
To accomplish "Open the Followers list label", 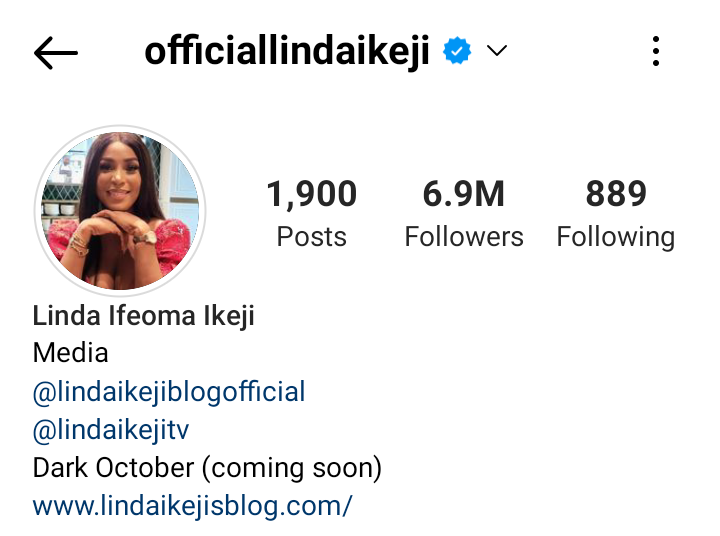I will [464, 237].
